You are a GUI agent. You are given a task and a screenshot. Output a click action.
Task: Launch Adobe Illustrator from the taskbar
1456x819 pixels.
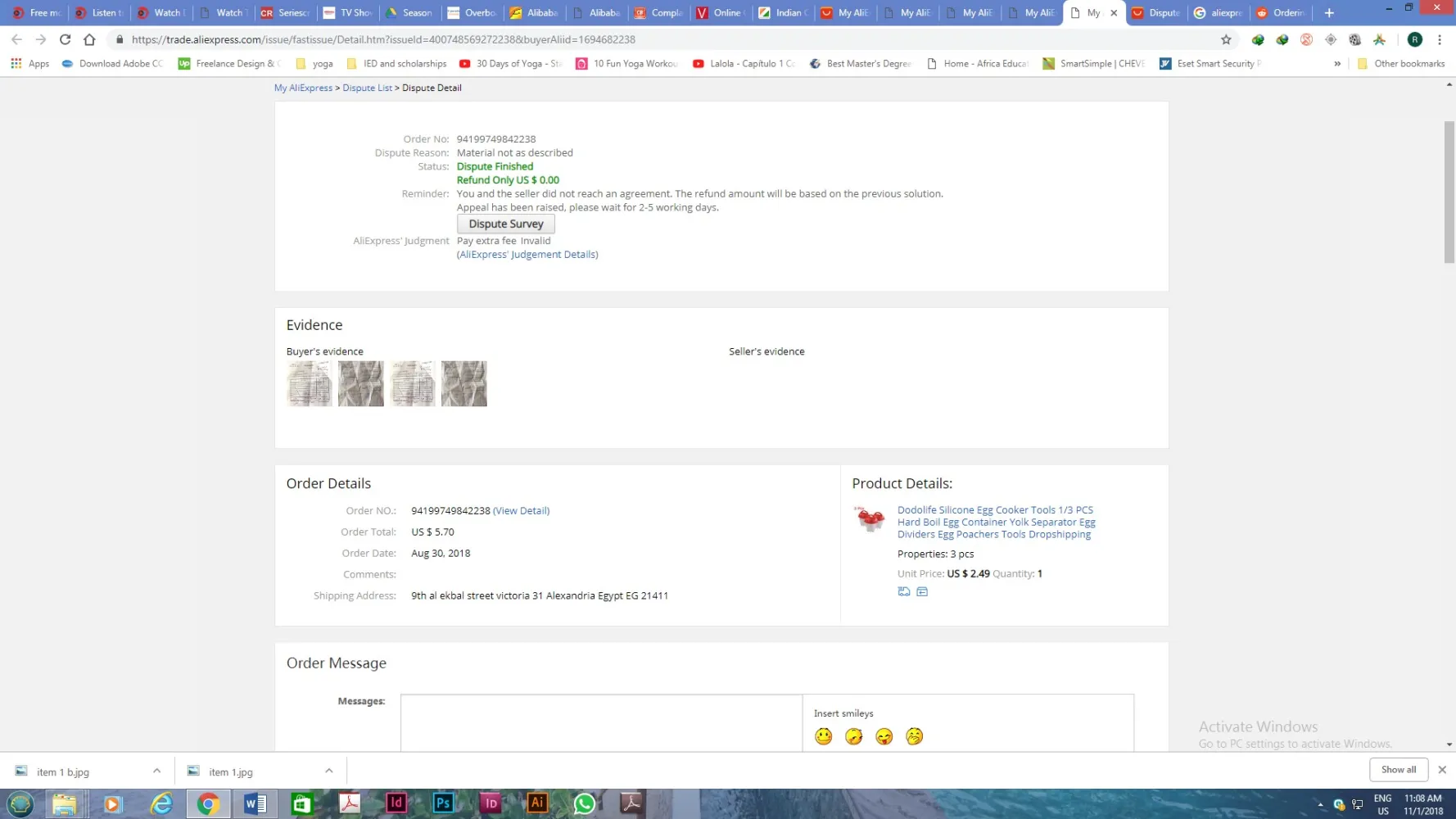click(x=537, y=803)
